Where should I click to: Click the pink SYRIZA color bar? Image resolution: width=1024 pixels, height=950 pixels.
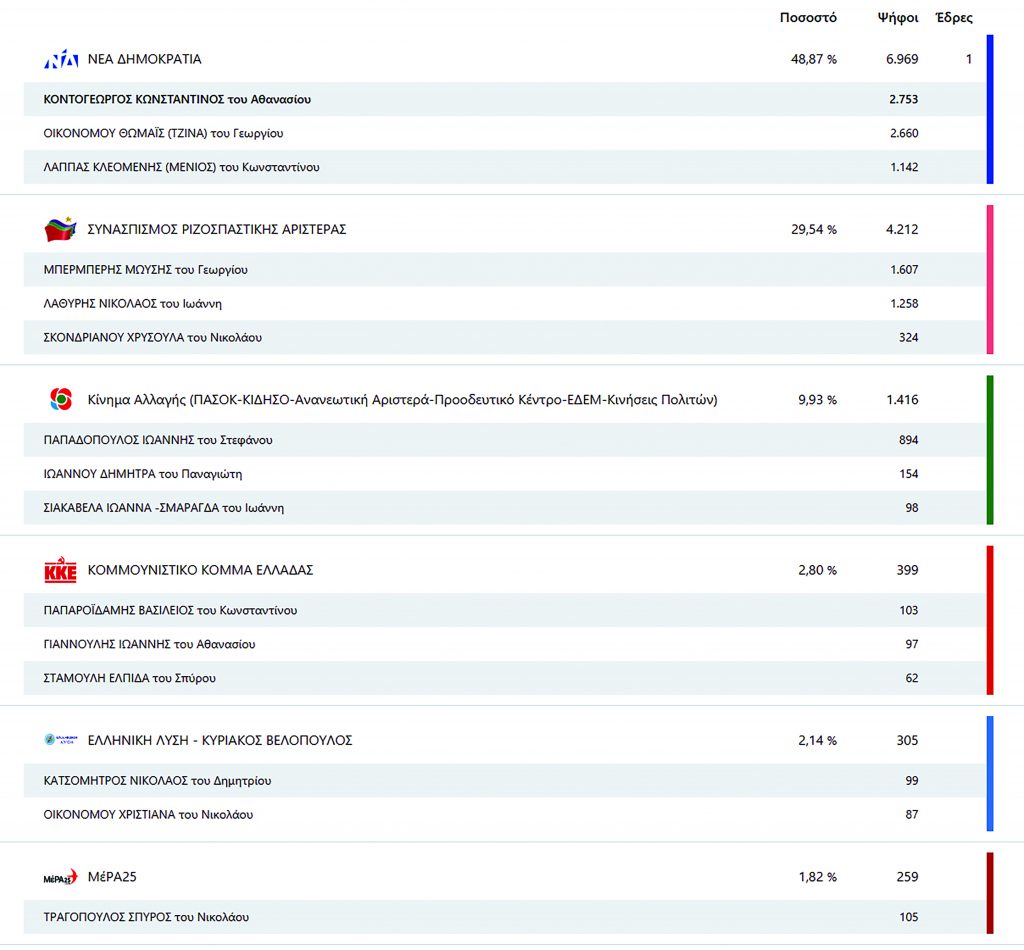(990, 280)
